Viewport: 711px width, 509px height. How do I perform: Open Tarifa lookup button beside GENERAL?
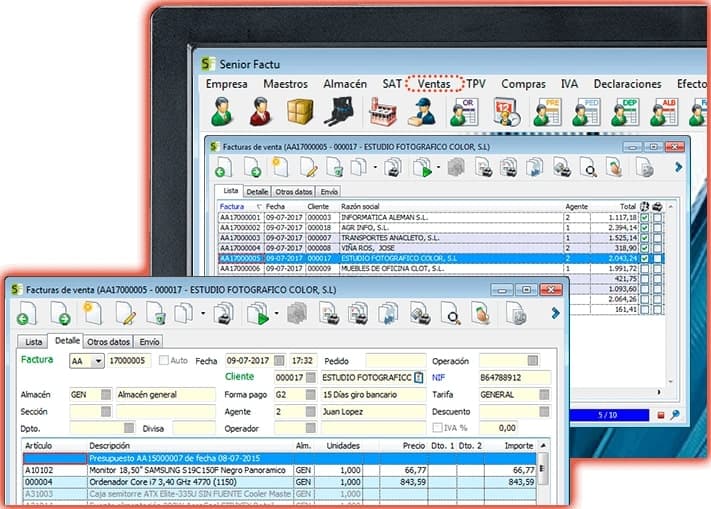pos(544,394)
